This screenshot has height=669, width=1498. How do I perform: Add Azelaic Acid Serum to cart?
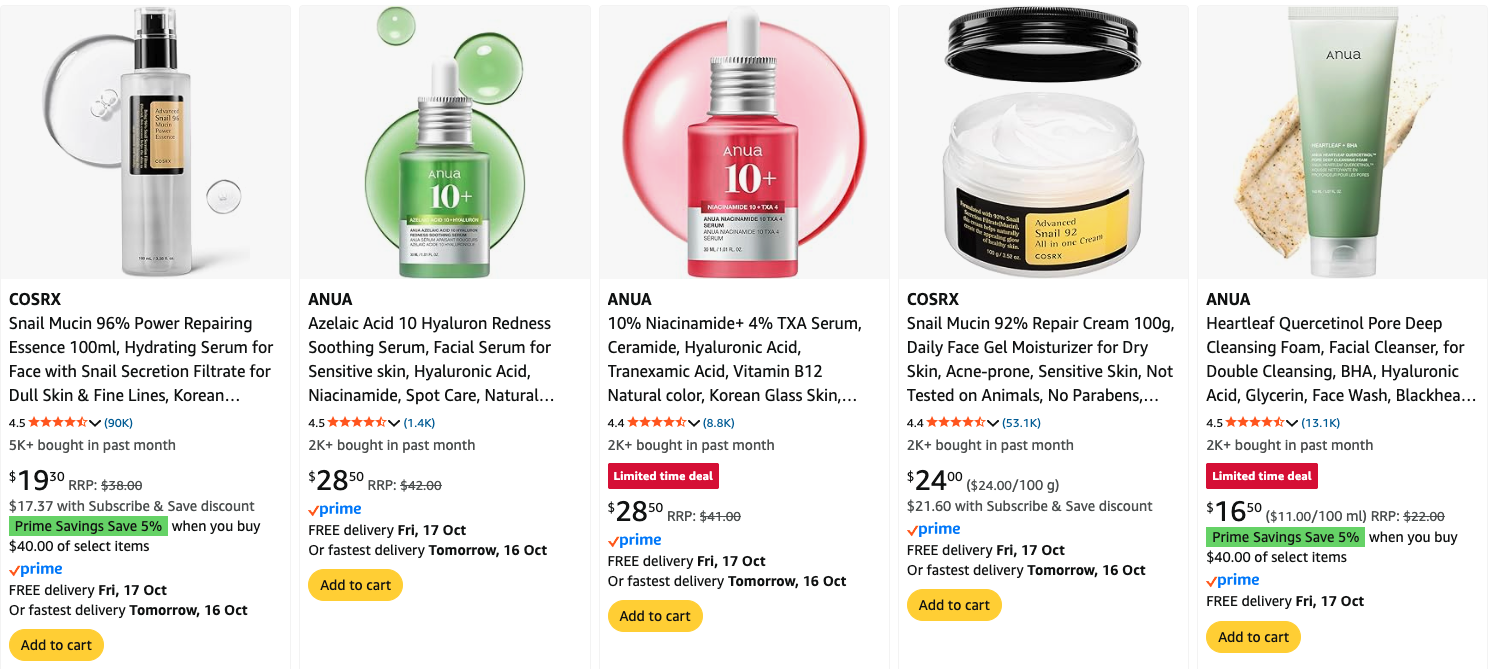(x=355, y=585)
